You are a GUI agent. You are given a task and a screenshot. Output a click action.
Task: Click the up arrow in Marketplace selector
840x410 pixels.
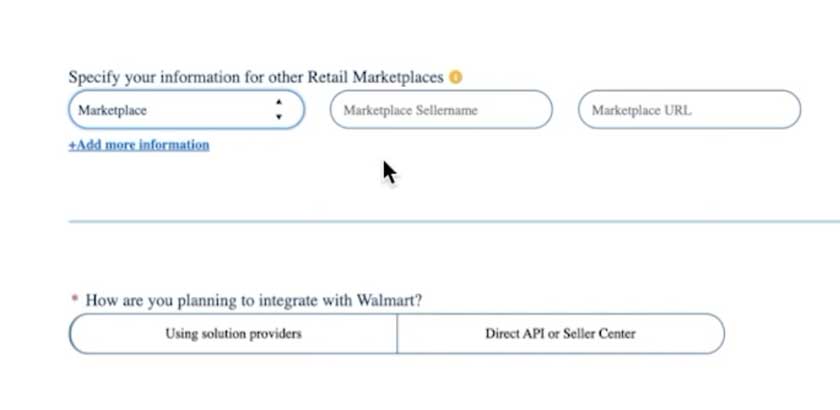pyautogui.click(x=279, y=102)
